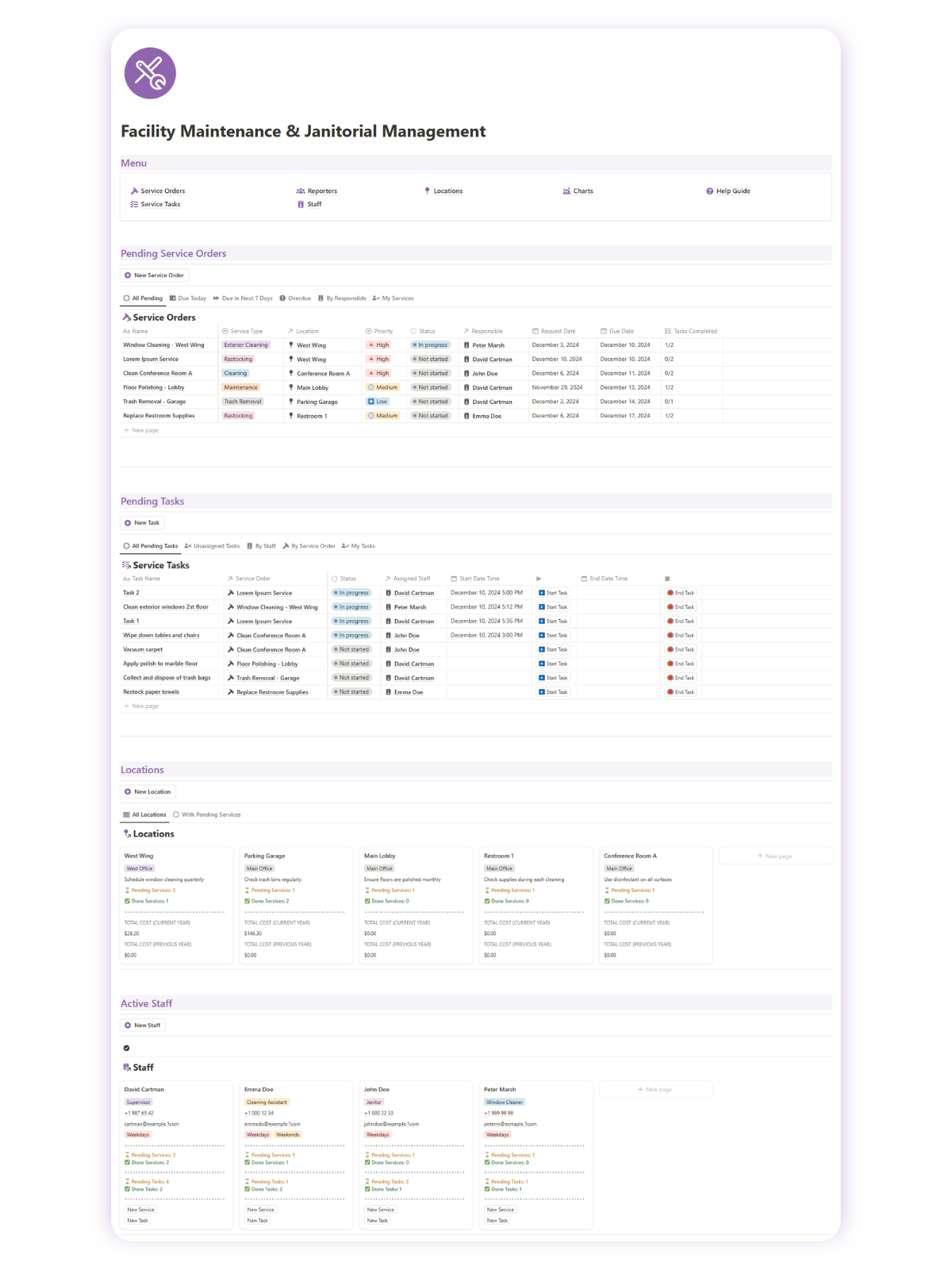Viewport: 952px width, 1270px height.
Task: Open the West Wing location card
Action: click(176, 906)
